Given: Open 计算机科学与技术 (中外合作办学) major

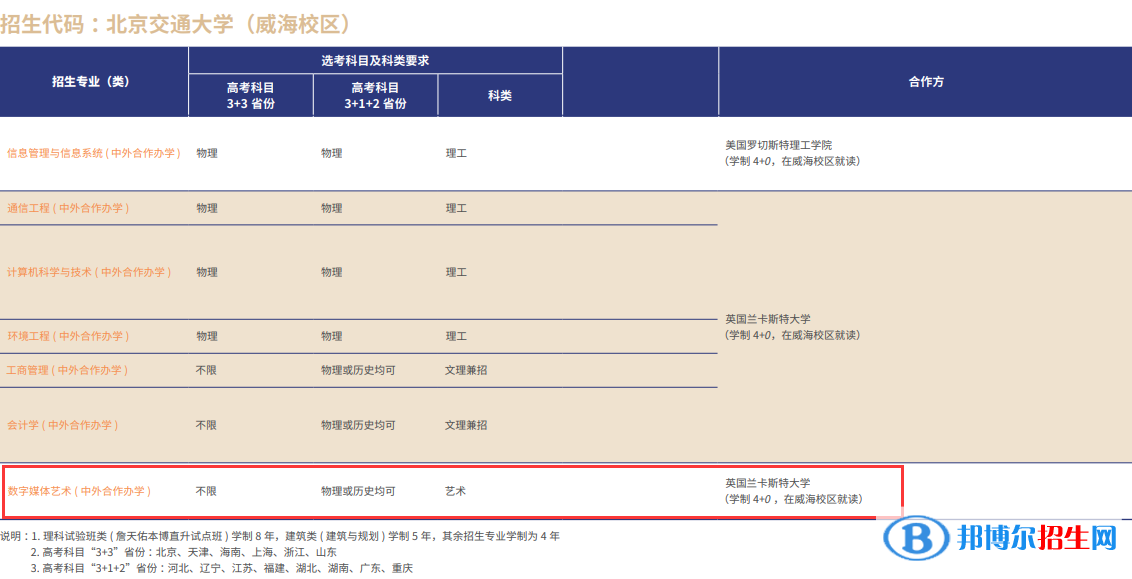Looking at the screenshot, I should (x=89, y=272).
